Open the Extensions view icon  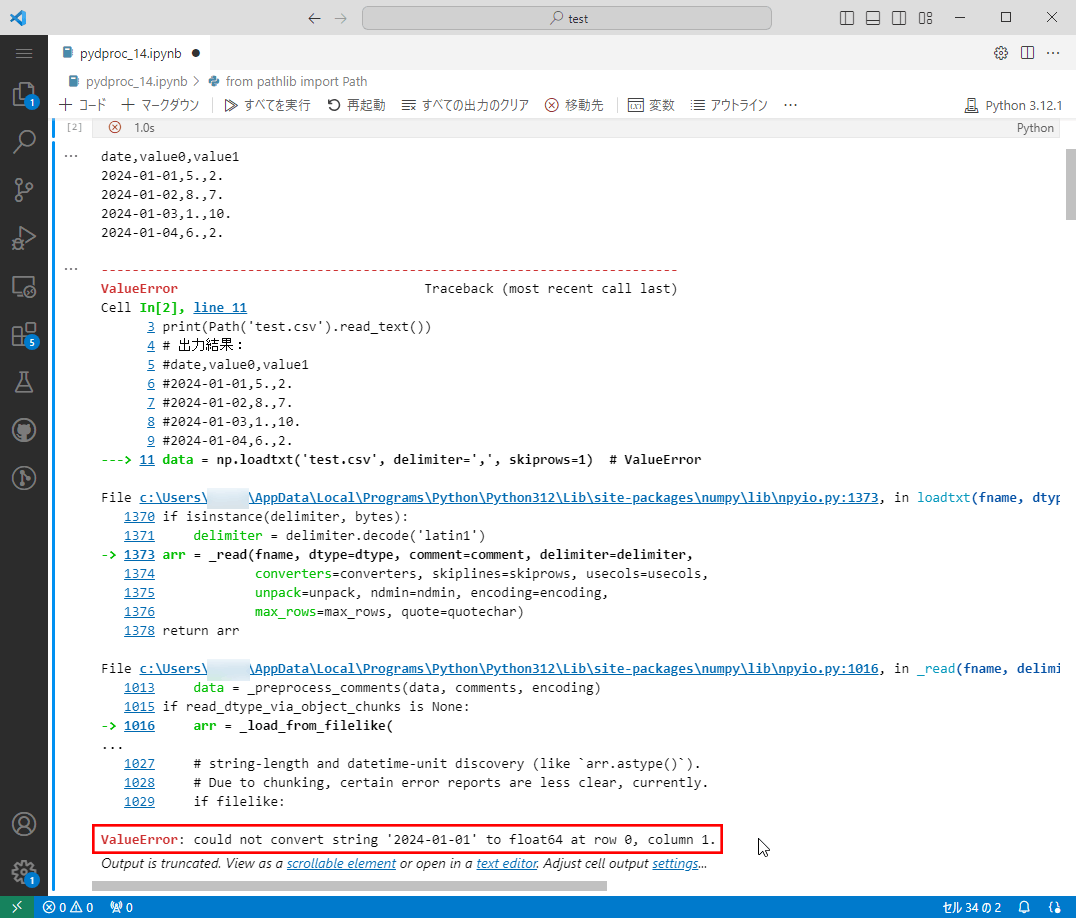pos(24,335)
